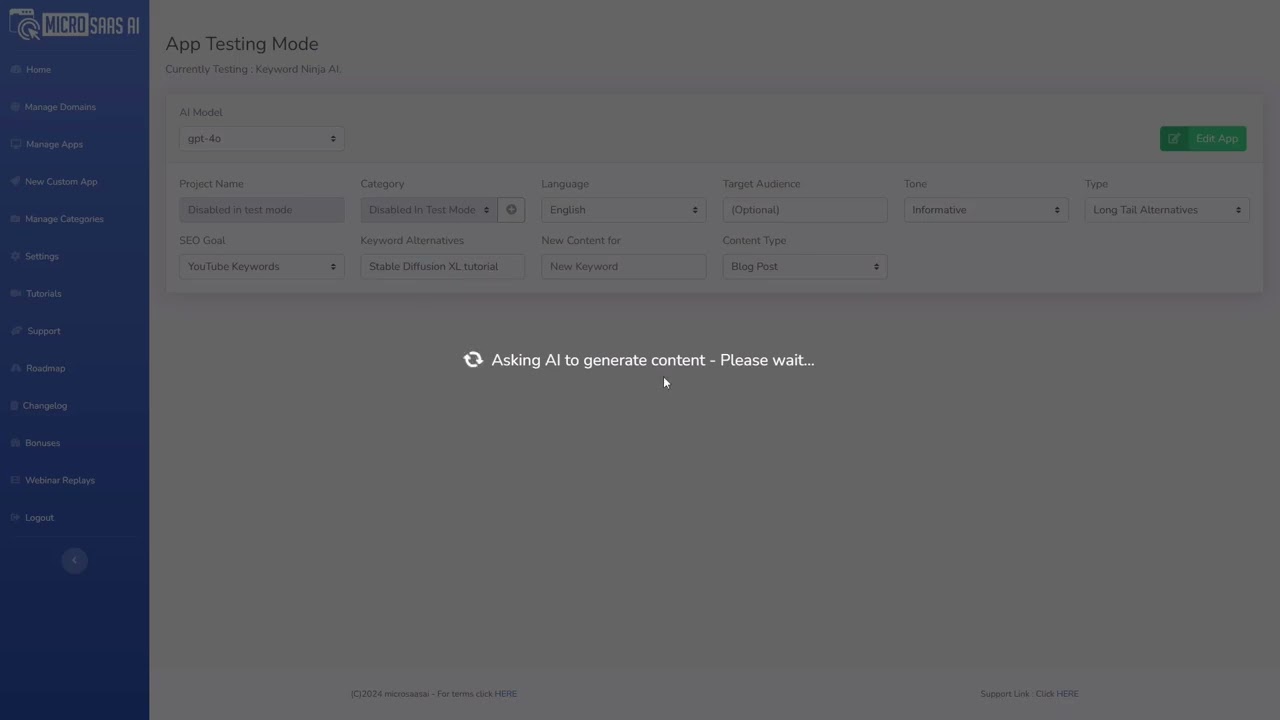Select Logout in sidebar
Viewport: 1280px width, 720px height.
pyautogui.click(x=39, y=518)
